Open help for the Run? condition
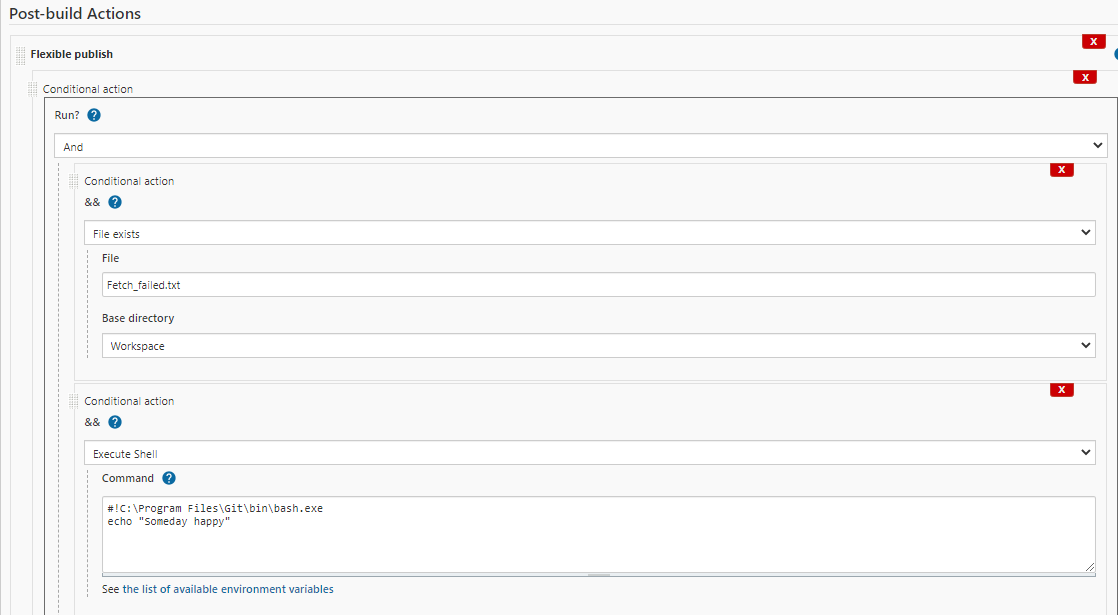The width and height of the screenshot is (1118, 615). 94,115
